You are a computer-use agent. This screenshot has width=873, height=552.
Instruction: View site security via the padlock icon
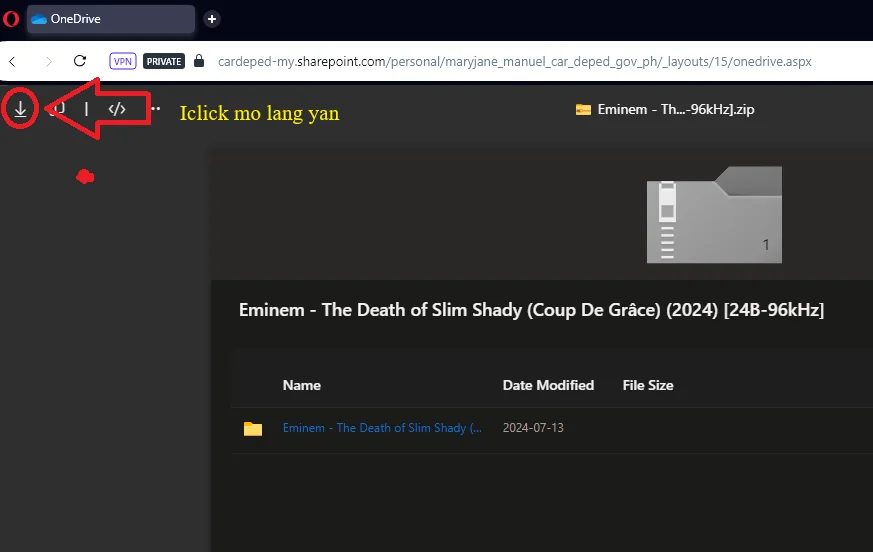click(199, 61)
